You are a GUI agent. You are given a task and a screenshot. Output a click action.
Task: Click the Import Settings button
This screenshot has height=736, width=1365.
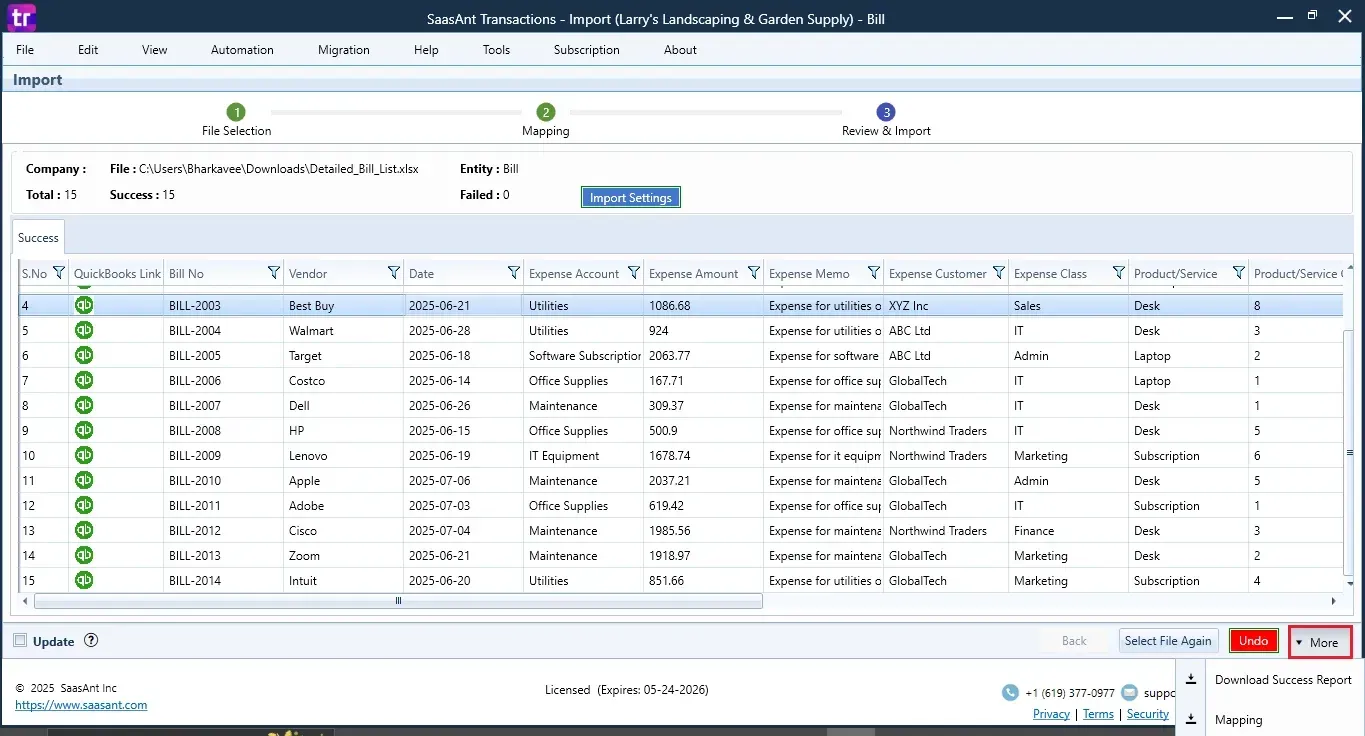coord(630,198)
